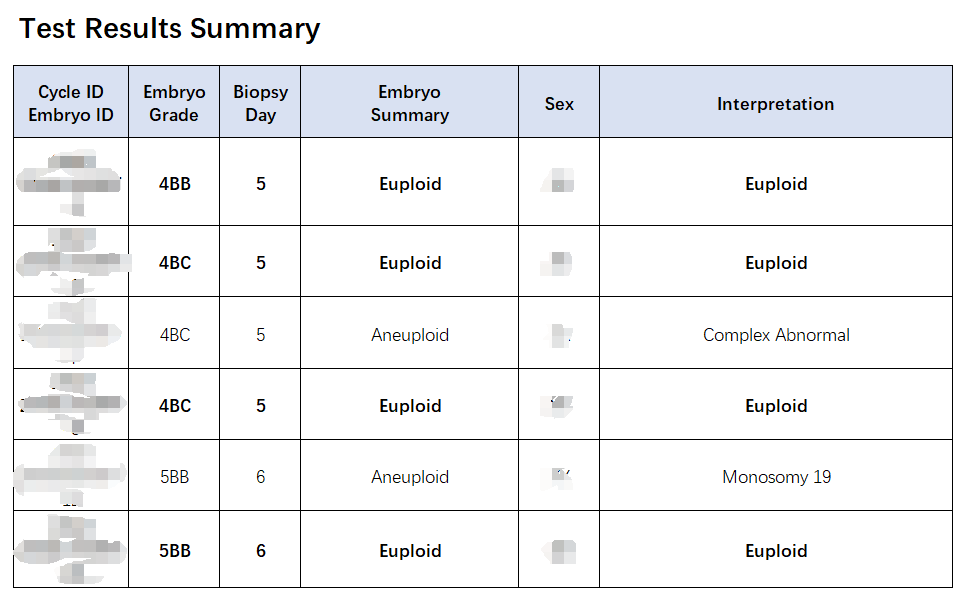Click the 4BC grade in Complex Abnormal row
The width and height of the screenshot is (967, 600).
coord(174,335)
